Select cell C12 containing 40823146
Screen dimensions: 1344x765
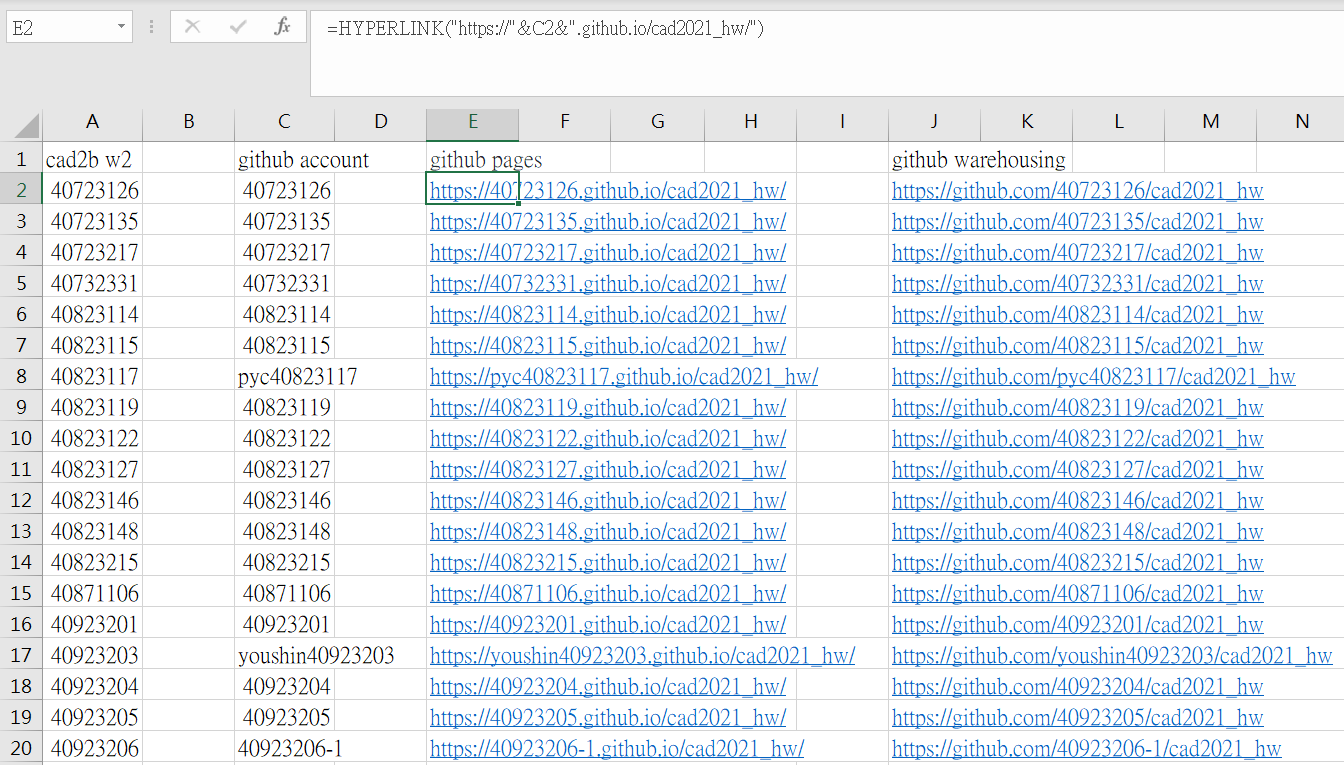click(284, 500)
